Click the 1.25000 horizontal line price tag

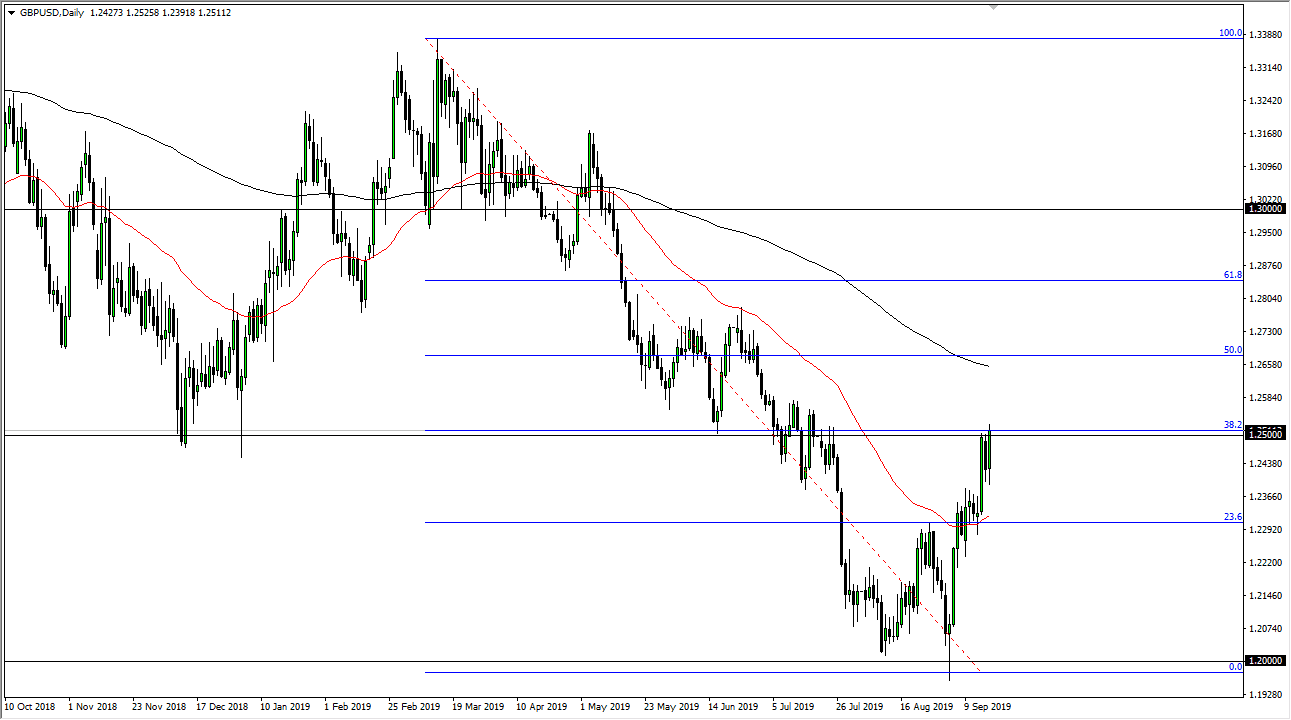(1266, 435)
